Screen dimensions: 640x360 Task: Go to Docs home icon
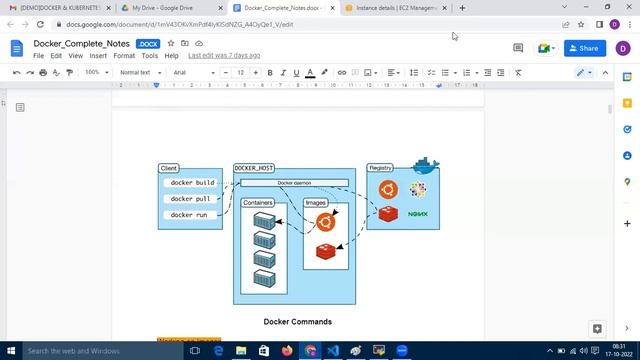coord(17,48)
